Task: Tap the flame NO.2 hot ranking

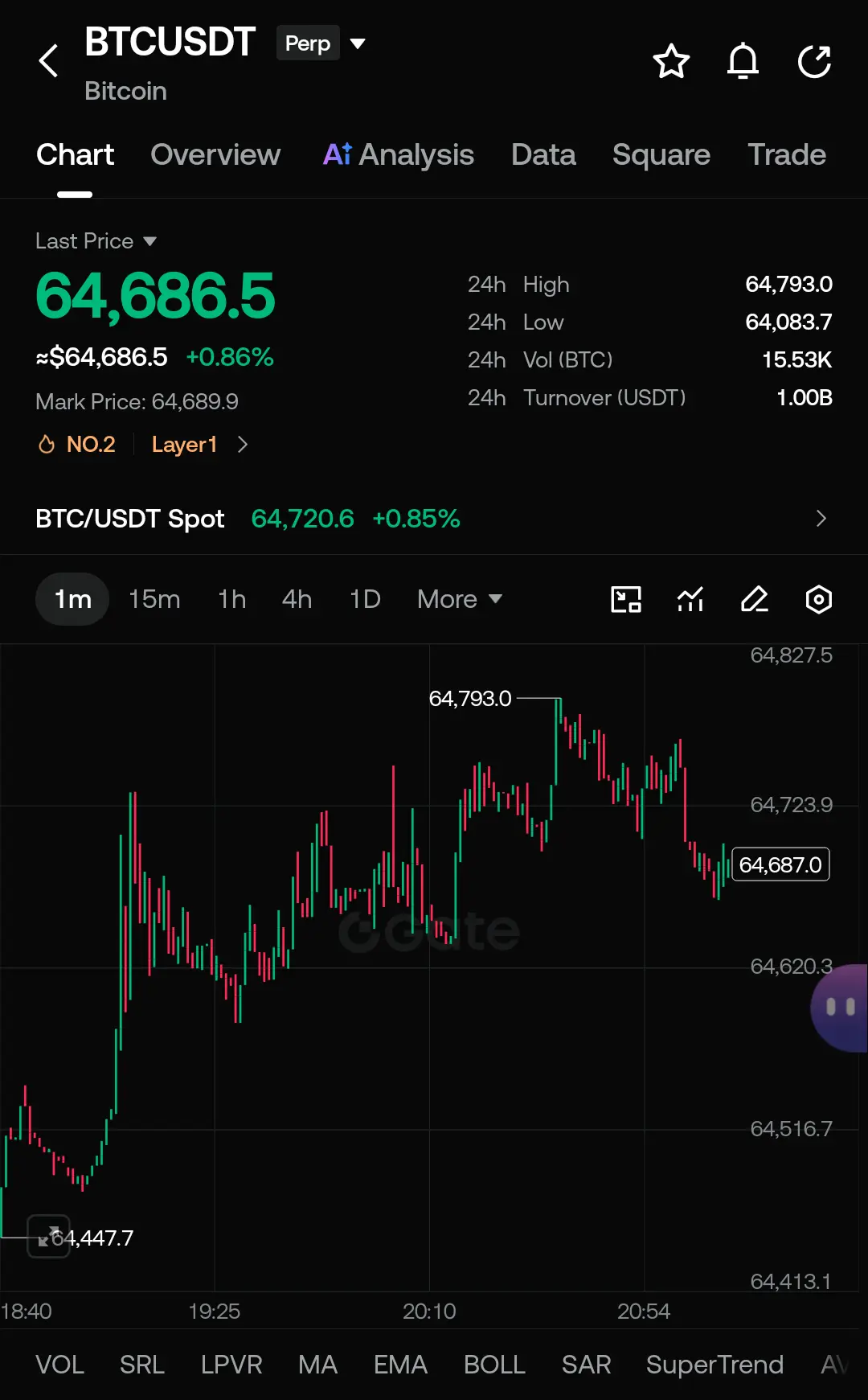Action: coord(77,444)
